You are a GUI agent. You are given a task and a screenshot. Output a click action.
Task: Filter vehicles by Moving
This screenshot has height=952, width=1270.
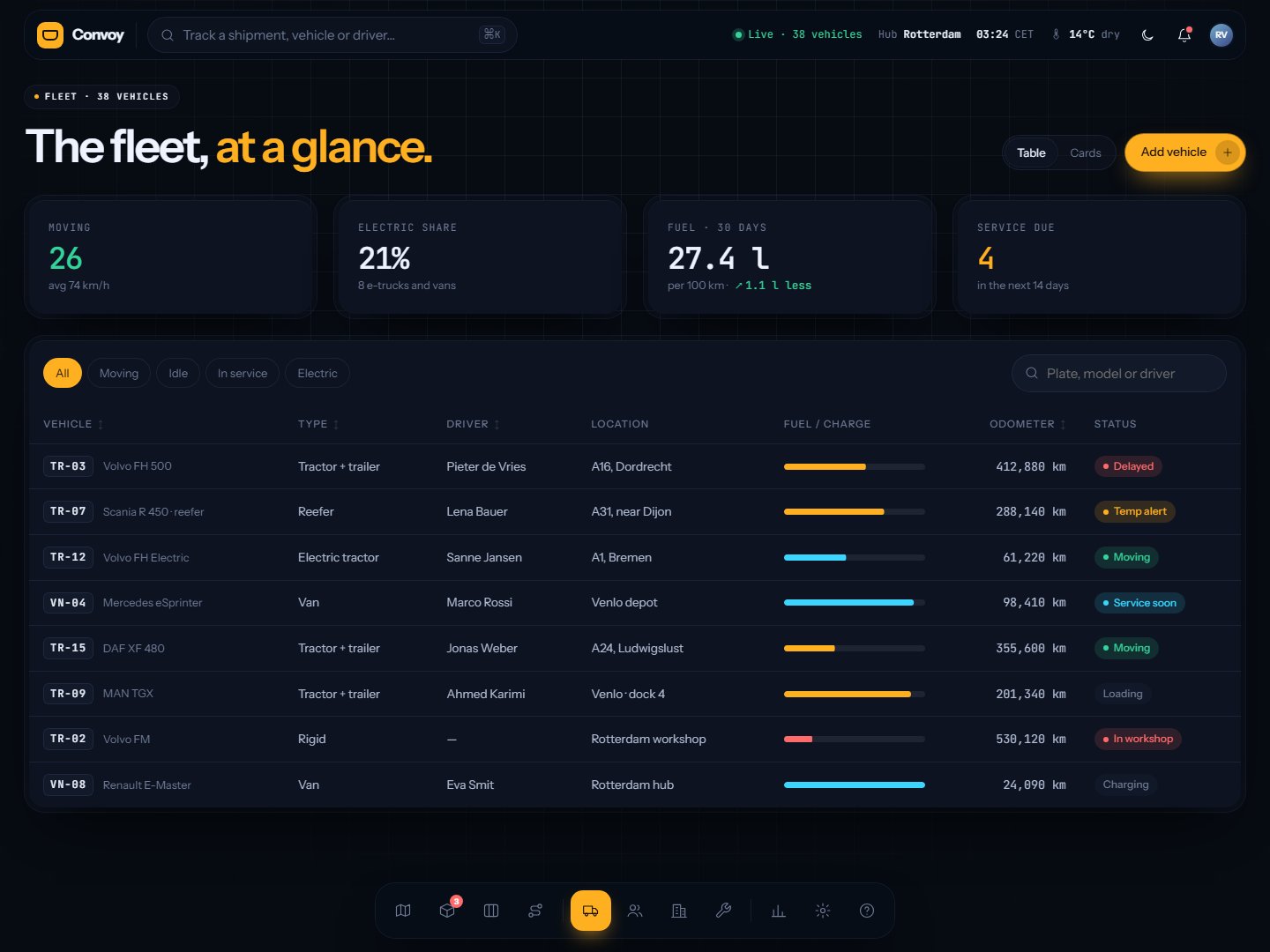click(119, 374)
